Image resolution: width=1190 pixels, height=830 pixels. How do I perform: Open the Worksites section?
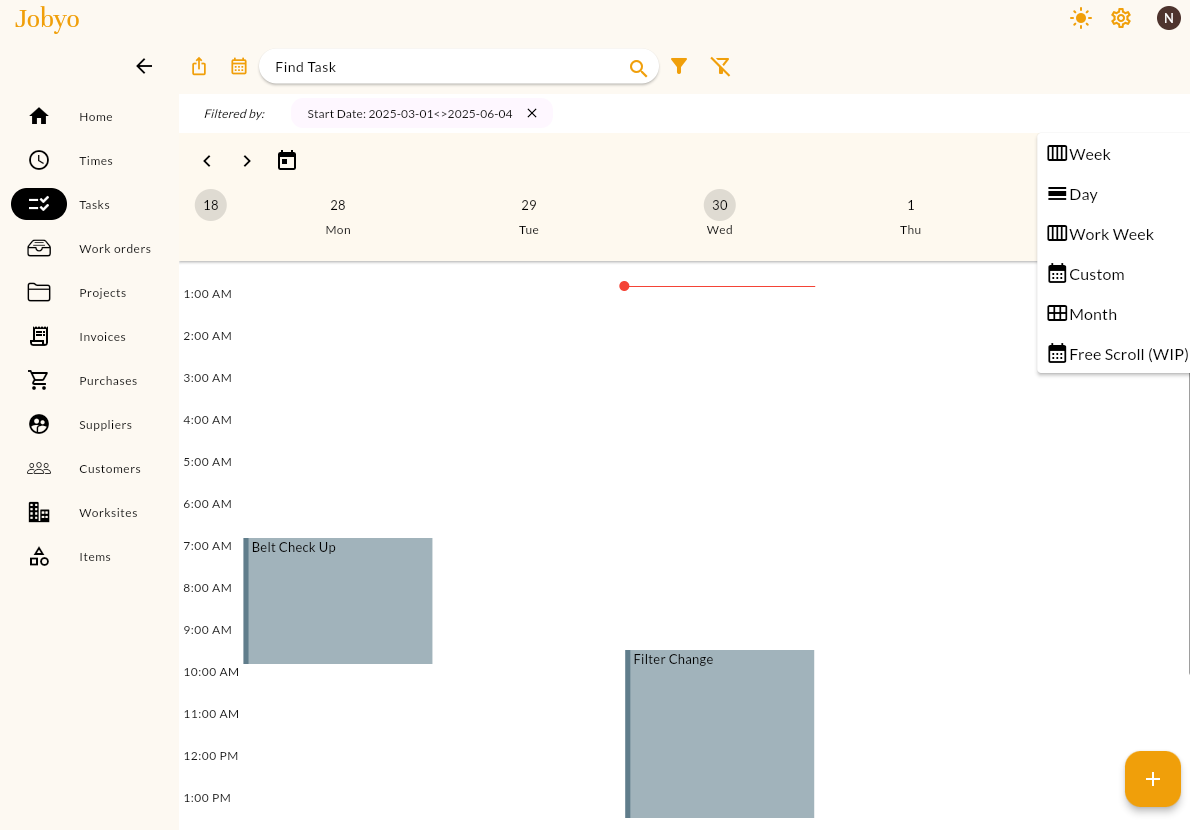pos(107,512)
